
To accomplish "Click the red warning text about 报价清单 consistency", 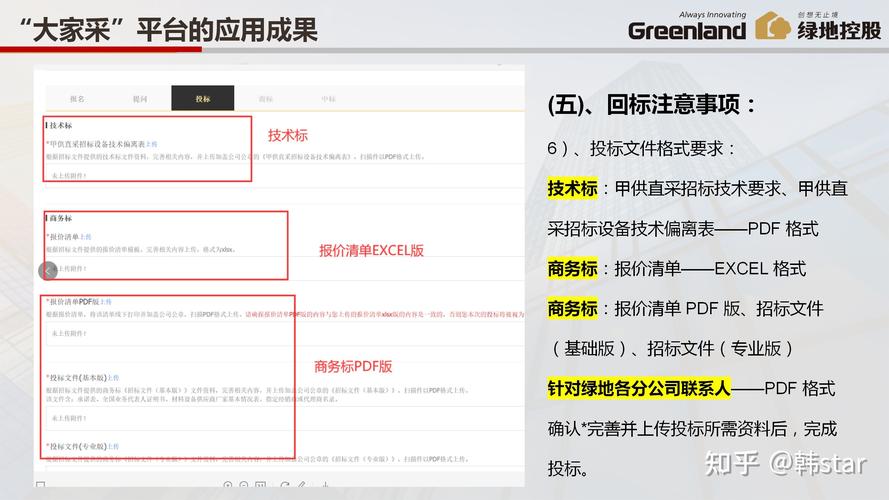I will [x=384, y=314].
